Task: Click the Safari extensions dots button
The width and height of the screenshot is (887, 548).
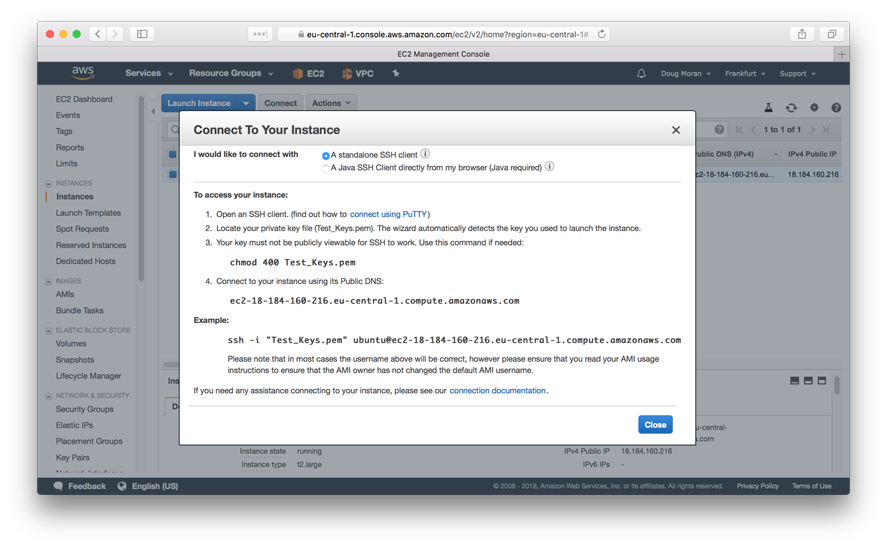Action: (x=260, y=34)
